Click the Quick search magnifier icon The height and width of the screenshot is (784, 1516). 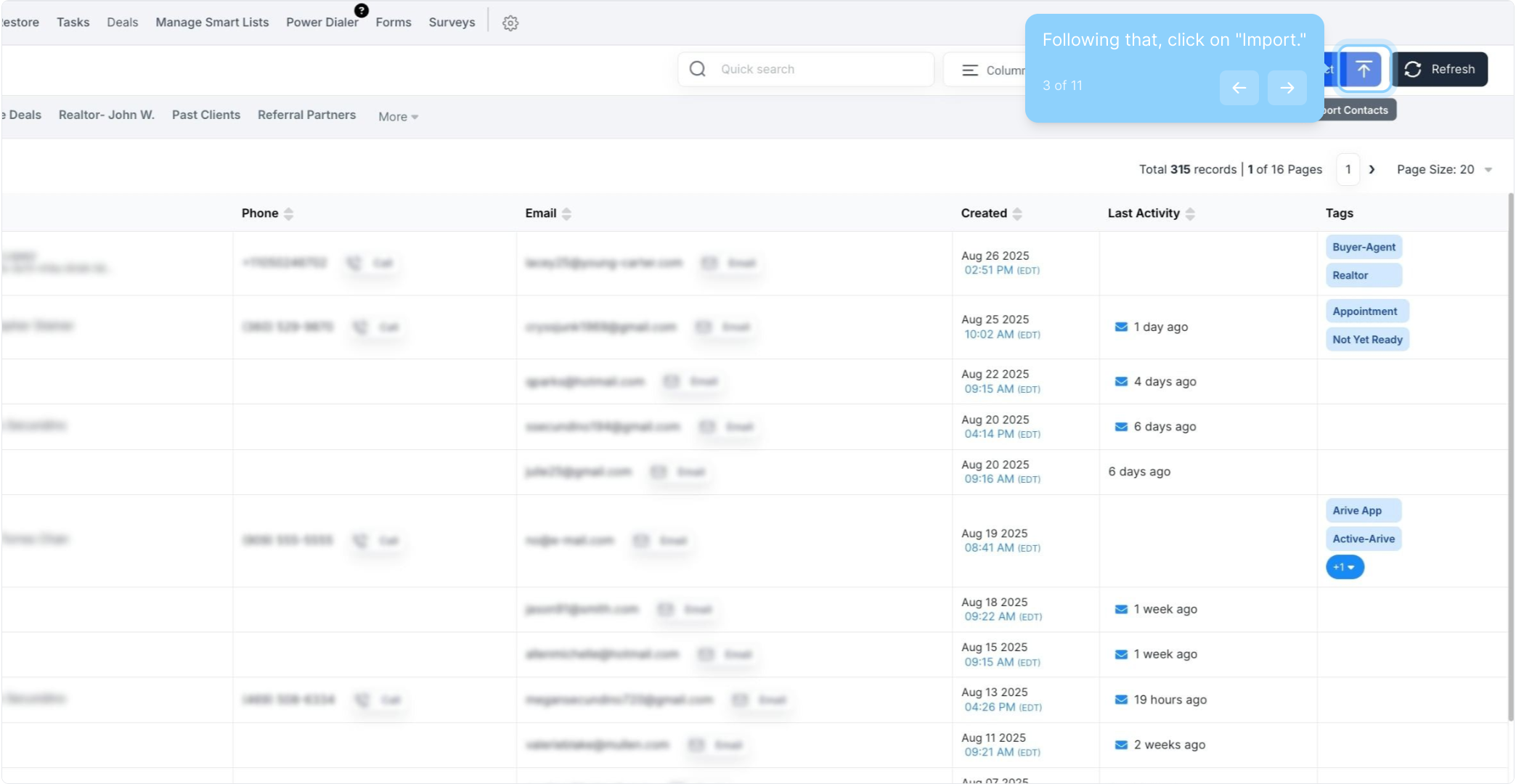pos(698,69)
